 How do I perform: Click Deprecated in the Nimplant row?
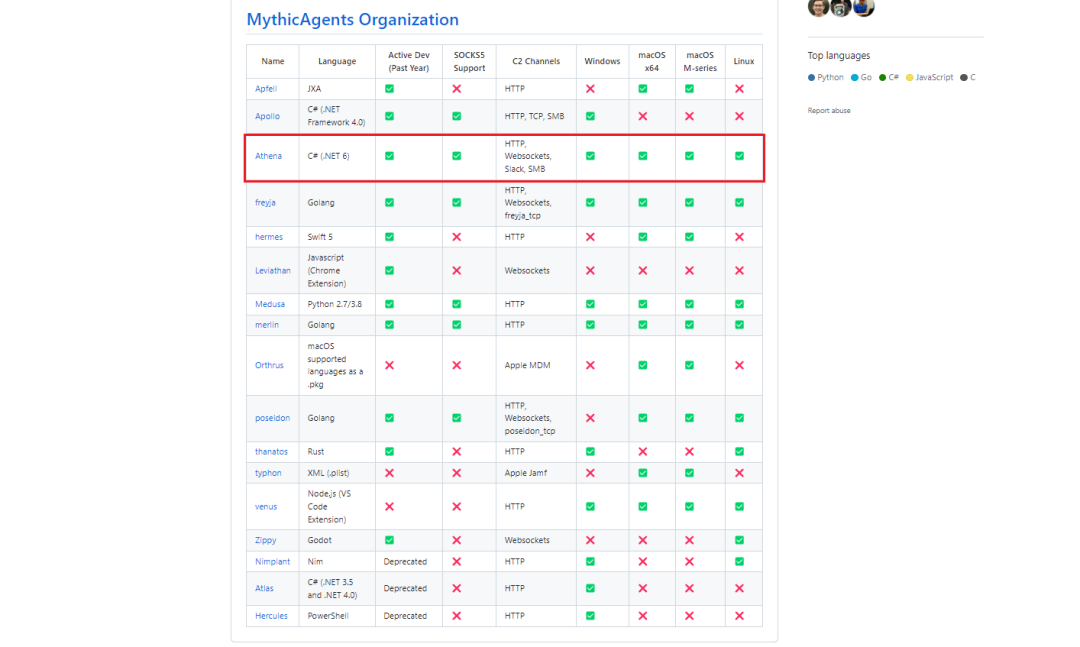pos(405,562)
